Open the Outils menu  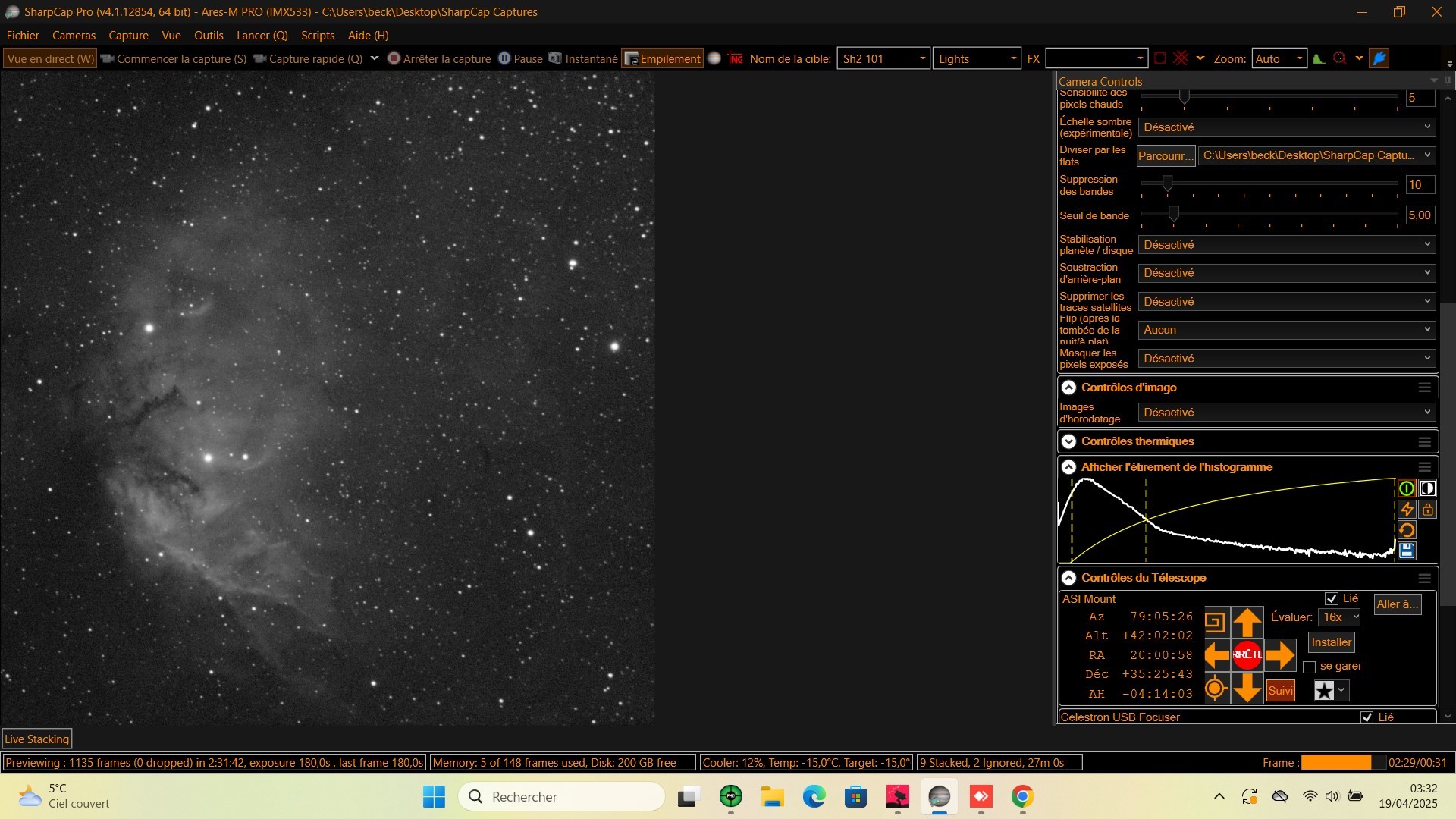coord(209,36)
